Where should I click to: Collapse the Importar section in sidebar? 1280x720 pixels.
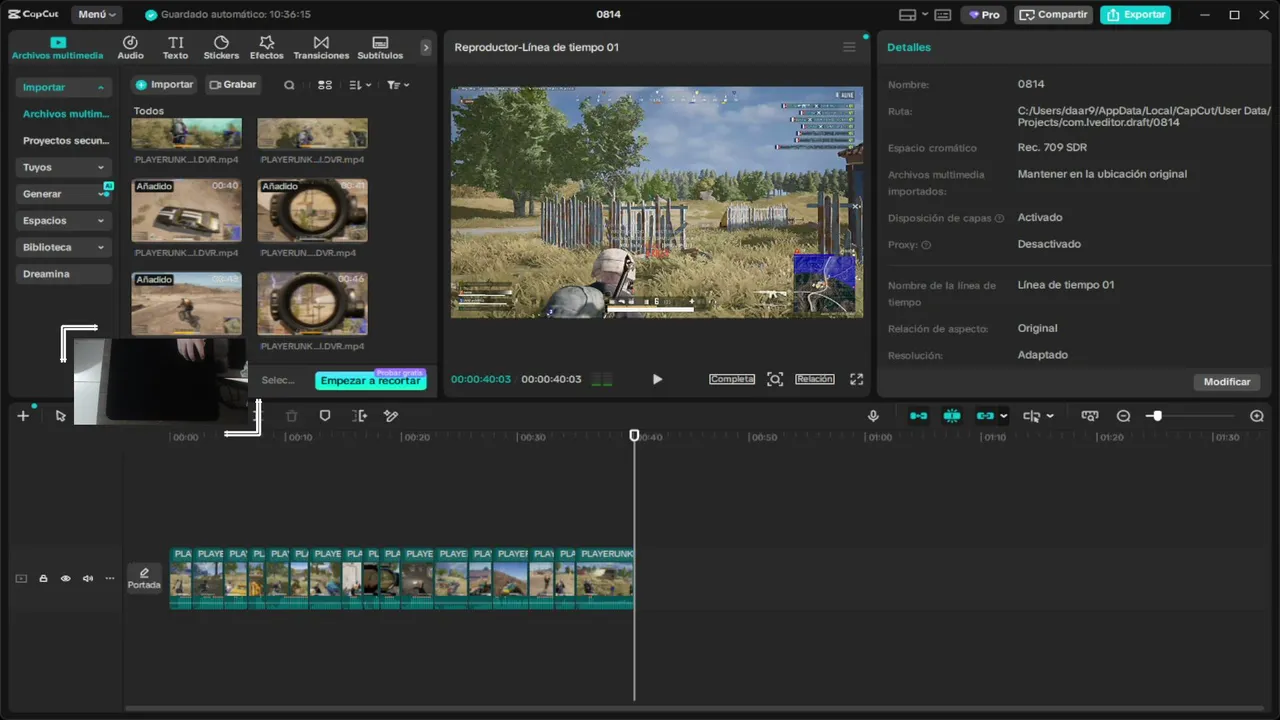pos(63,87)
